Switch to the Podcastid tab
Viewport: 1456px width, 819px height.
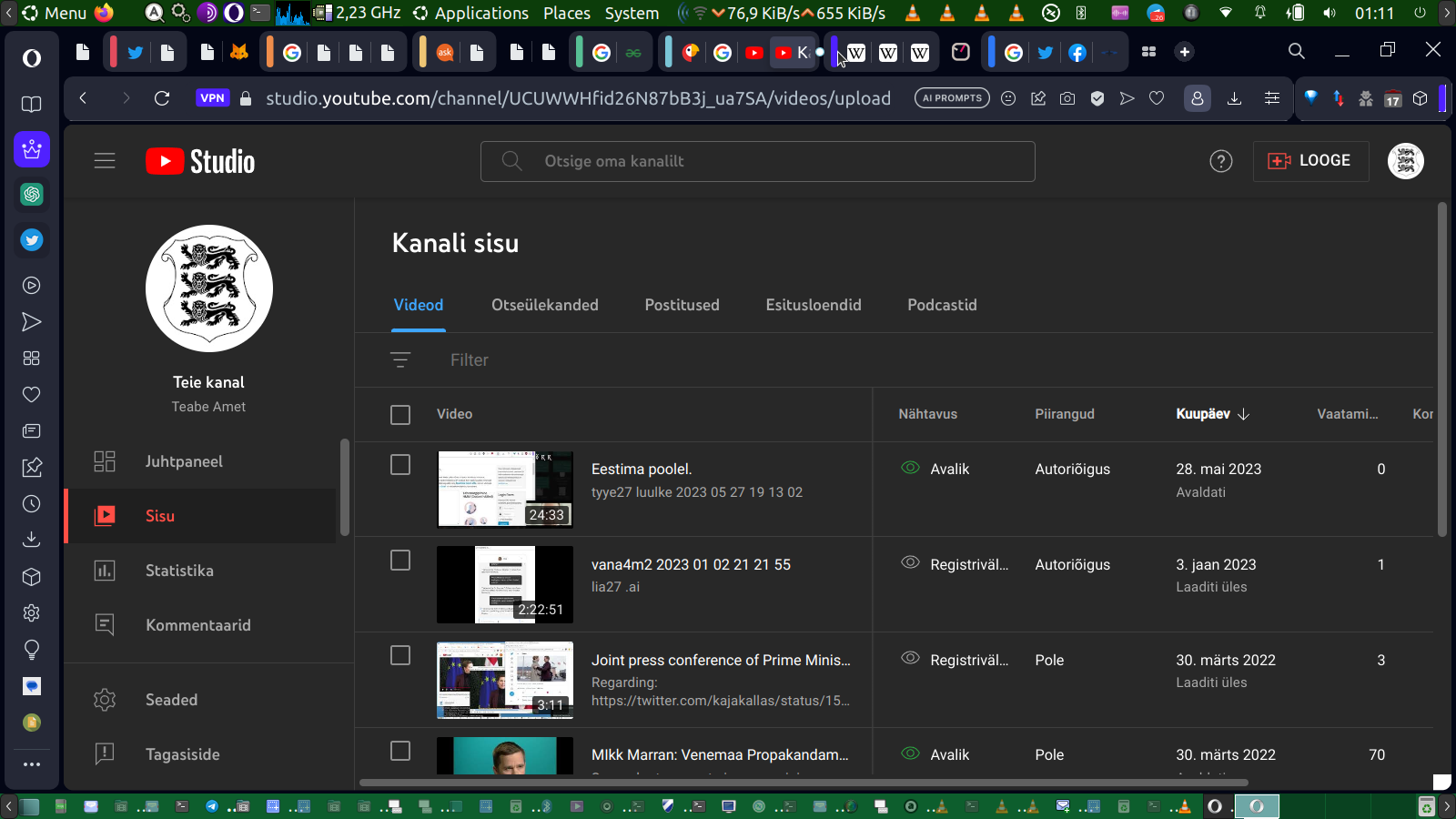[x=942, y=305]
